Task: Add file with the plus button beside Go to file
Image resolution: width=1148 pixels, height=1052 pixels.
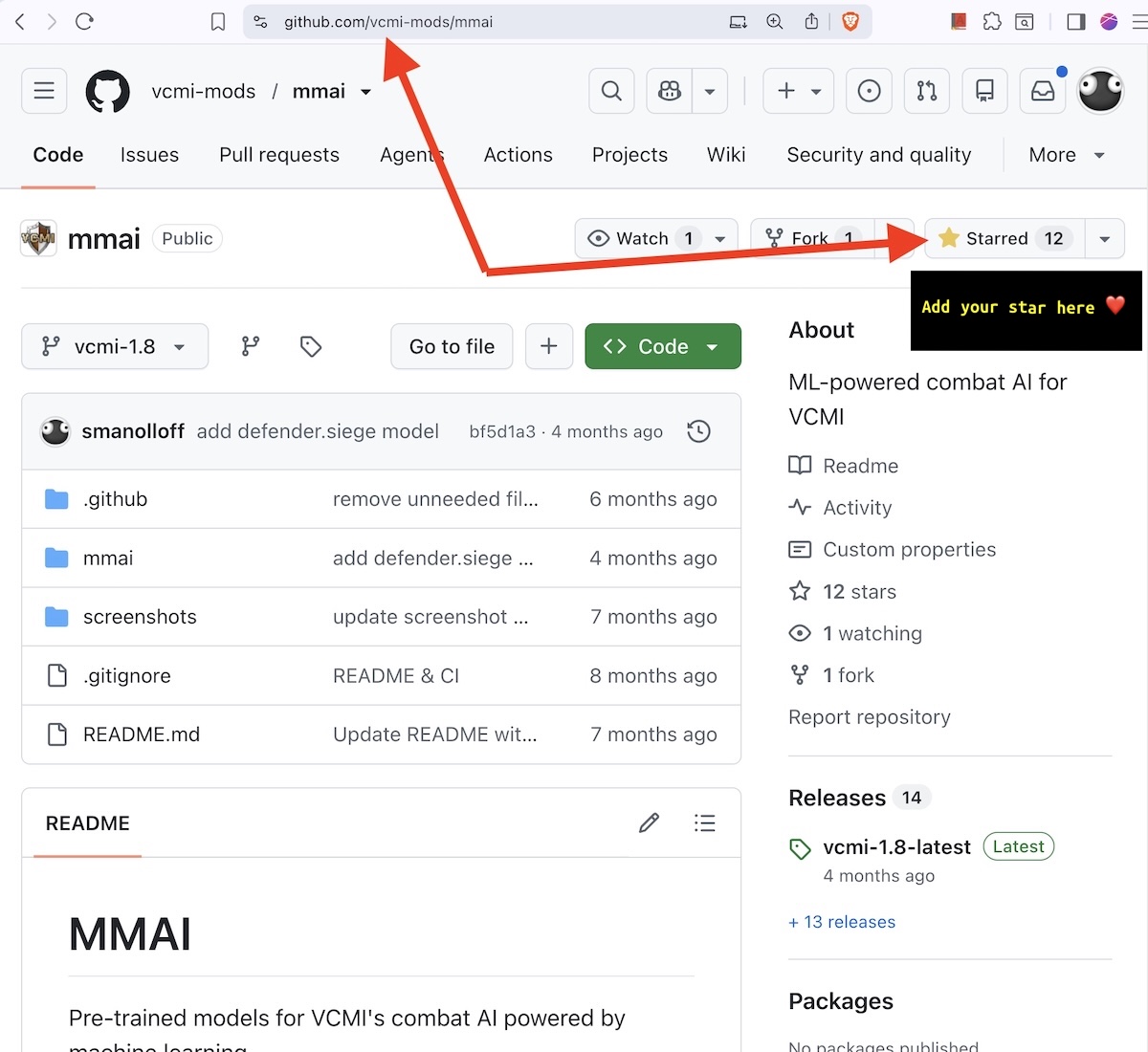Action: click(549, 346)
